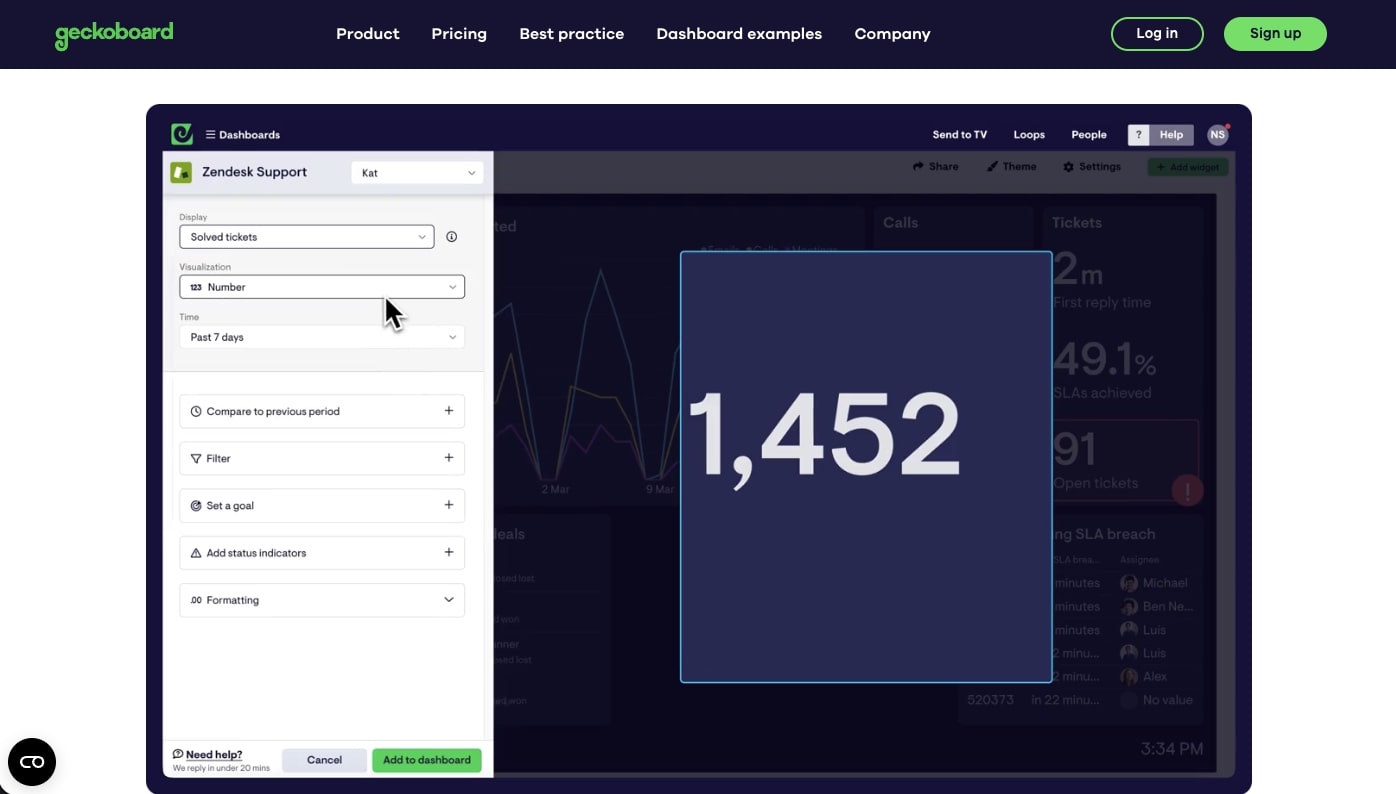The width and height of the screenshot is (1396, 794).
Task: Click the Need help chat bubble icon
Action: pos(178,754)
